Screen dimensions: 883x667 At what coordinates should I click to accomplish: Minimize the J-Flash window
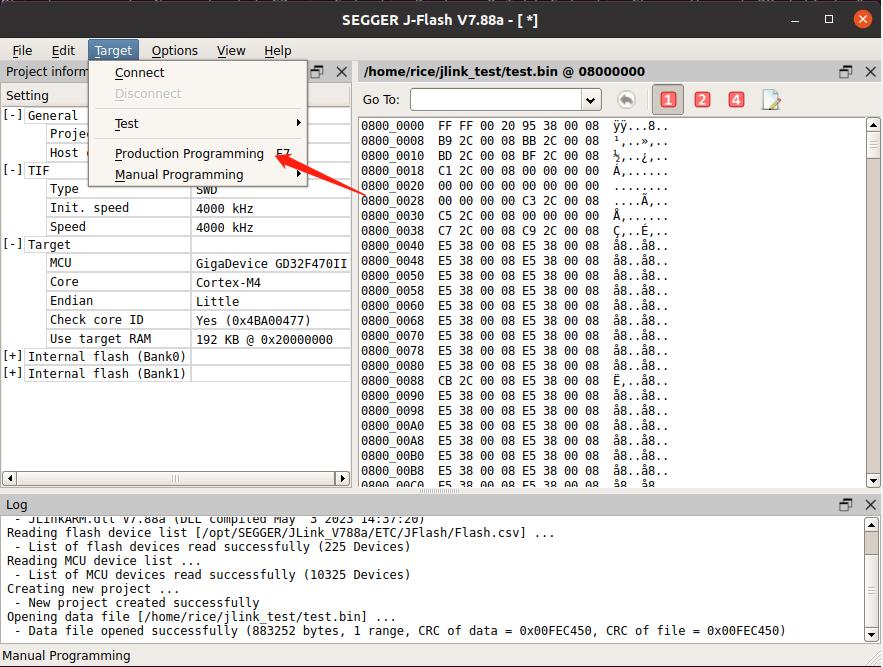tap(795, 20)
